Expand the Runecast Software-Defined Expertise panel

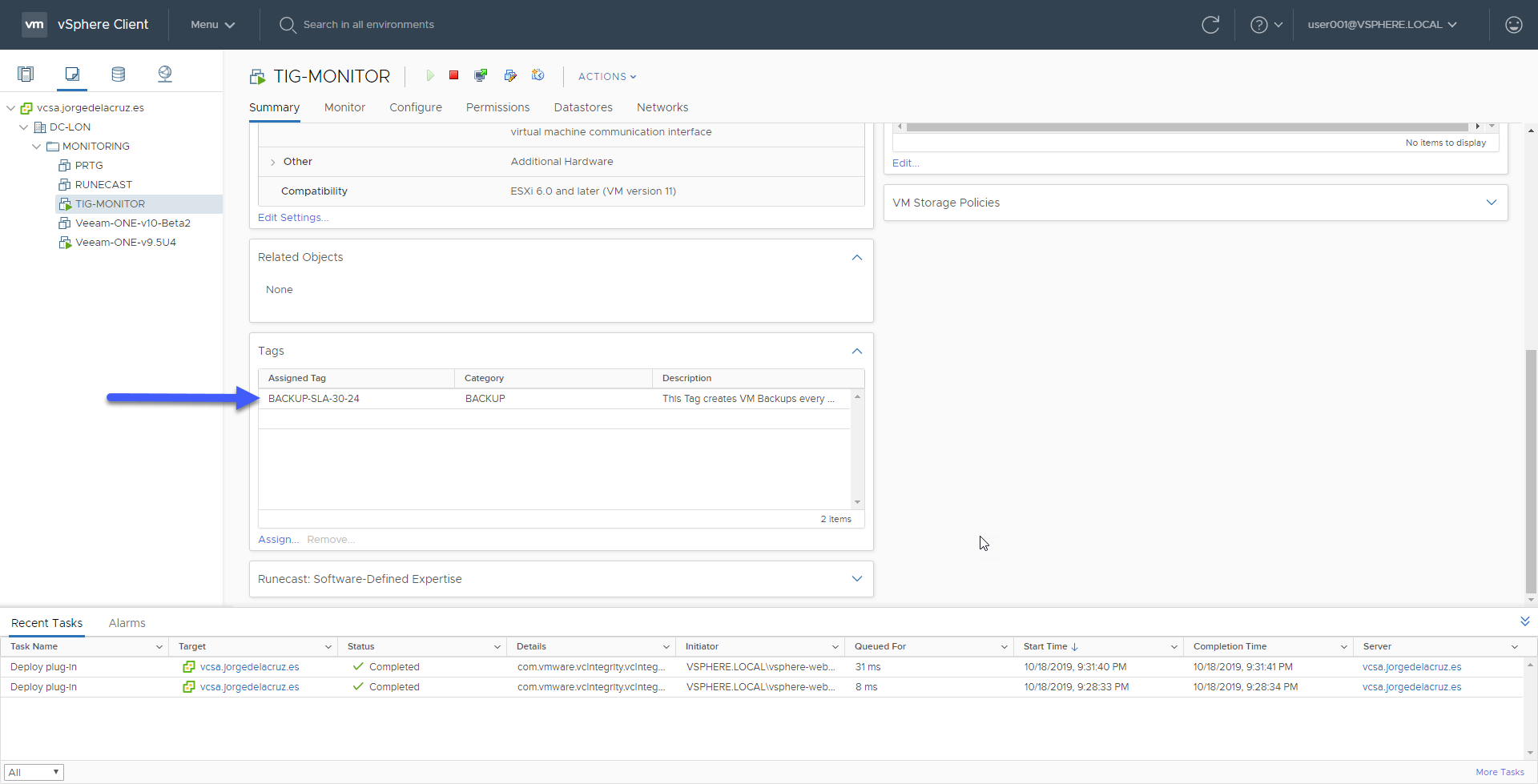point(857,579)
